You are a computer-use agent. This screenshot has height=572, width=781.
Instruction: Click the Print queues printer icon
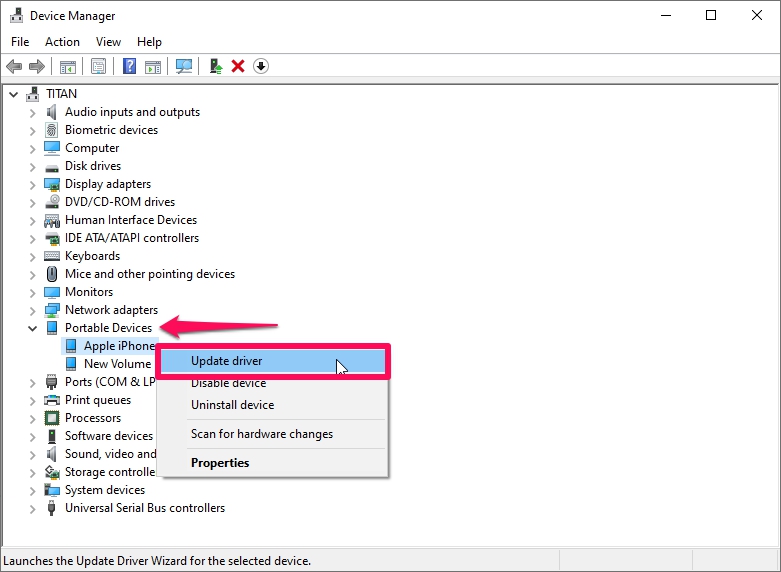[52, 400]
